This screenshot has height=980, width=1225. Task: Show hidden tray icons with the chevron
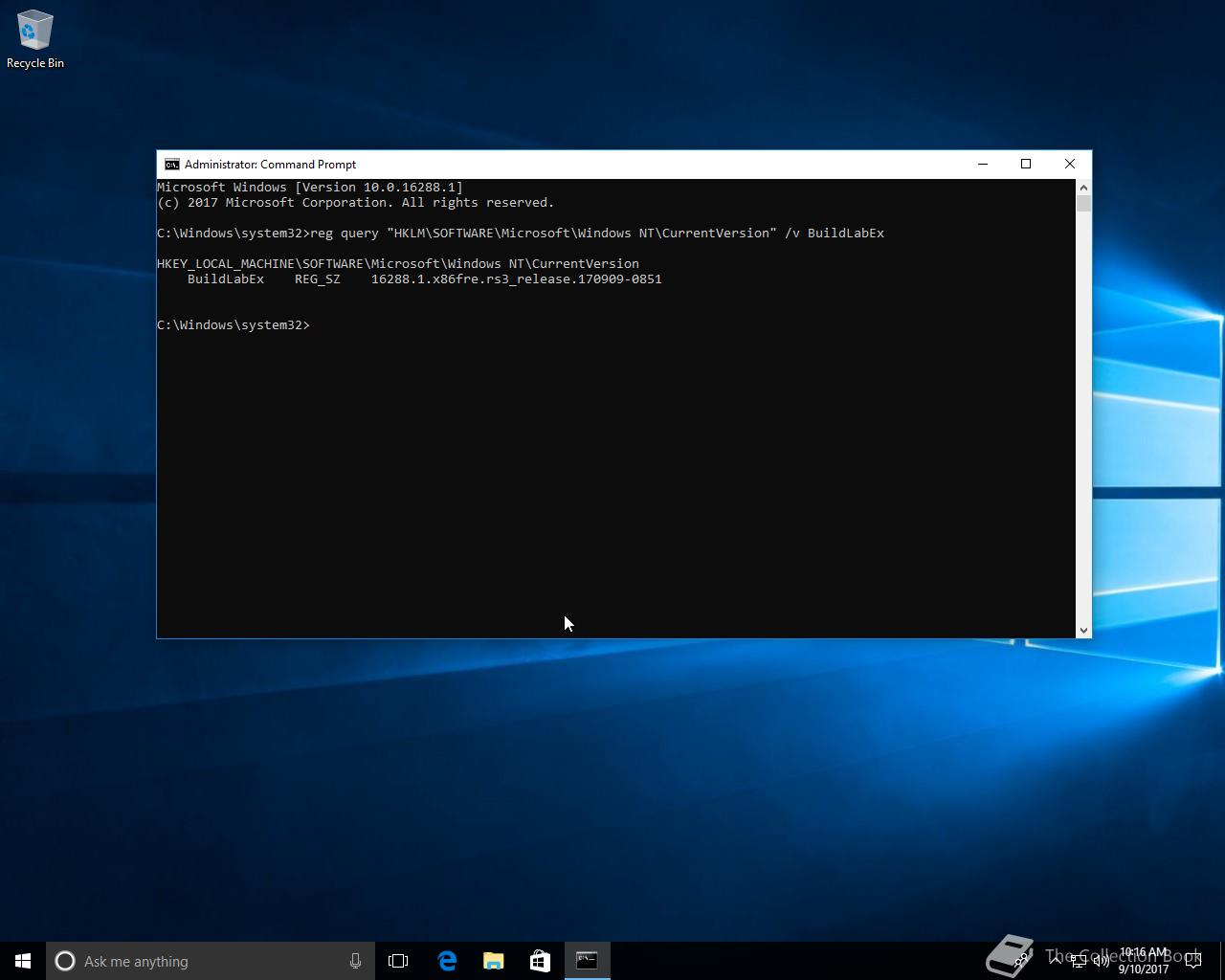coord(1056,960)
